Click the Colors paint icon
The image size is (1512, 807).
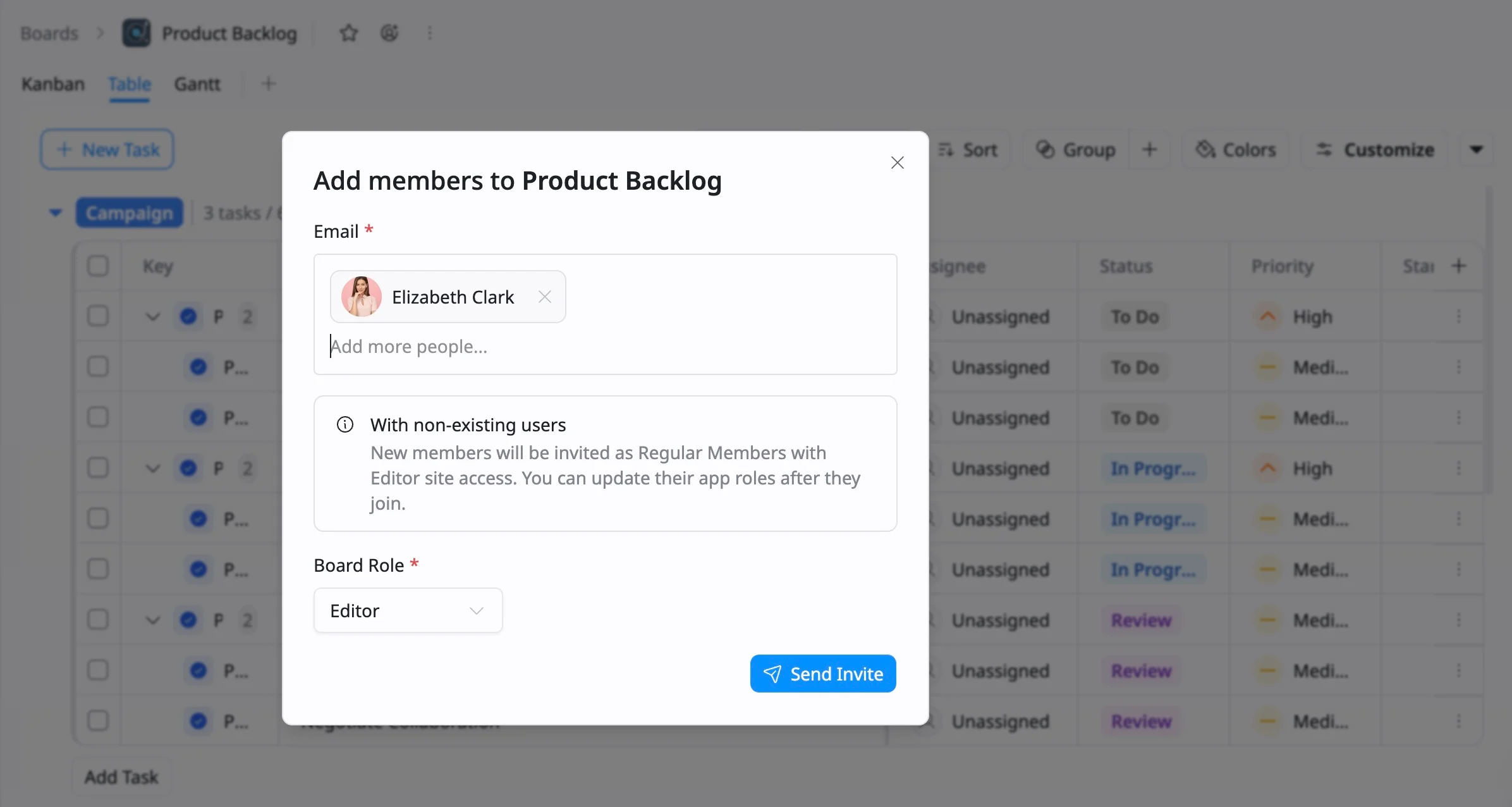1205,149
